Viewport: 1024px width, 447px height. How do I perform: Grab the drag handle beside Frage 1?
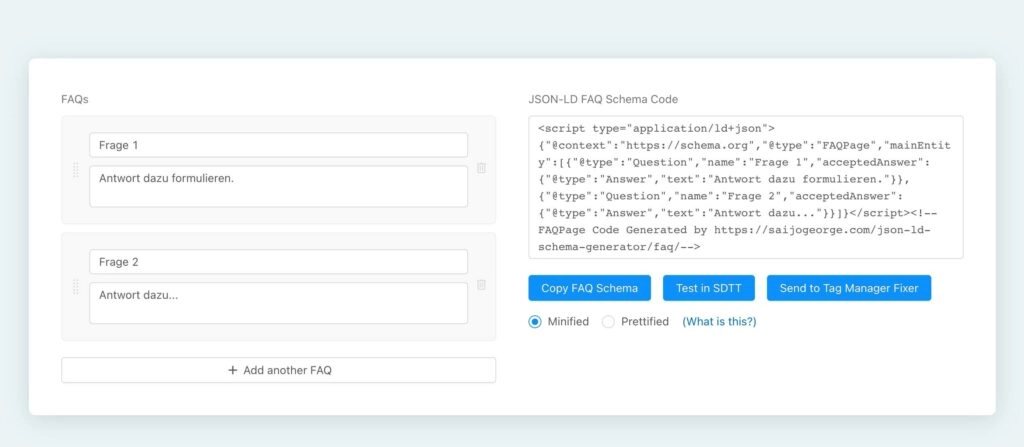click(x=75, y=170)
